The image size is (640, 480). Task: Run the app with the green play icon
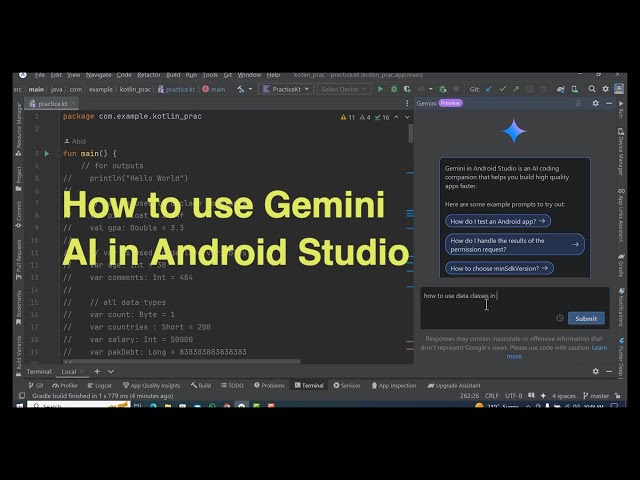click(x=380, y=89)
